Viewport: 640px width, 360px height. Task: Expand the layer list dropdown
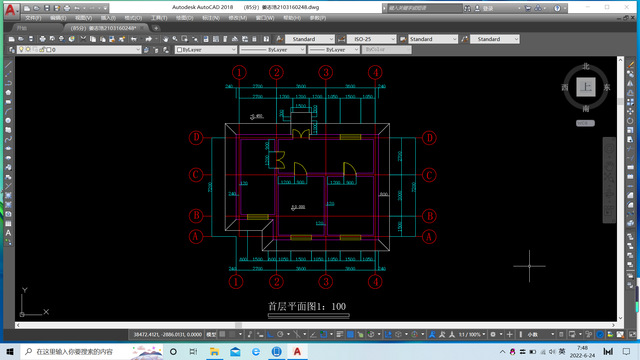click(79, 50)
